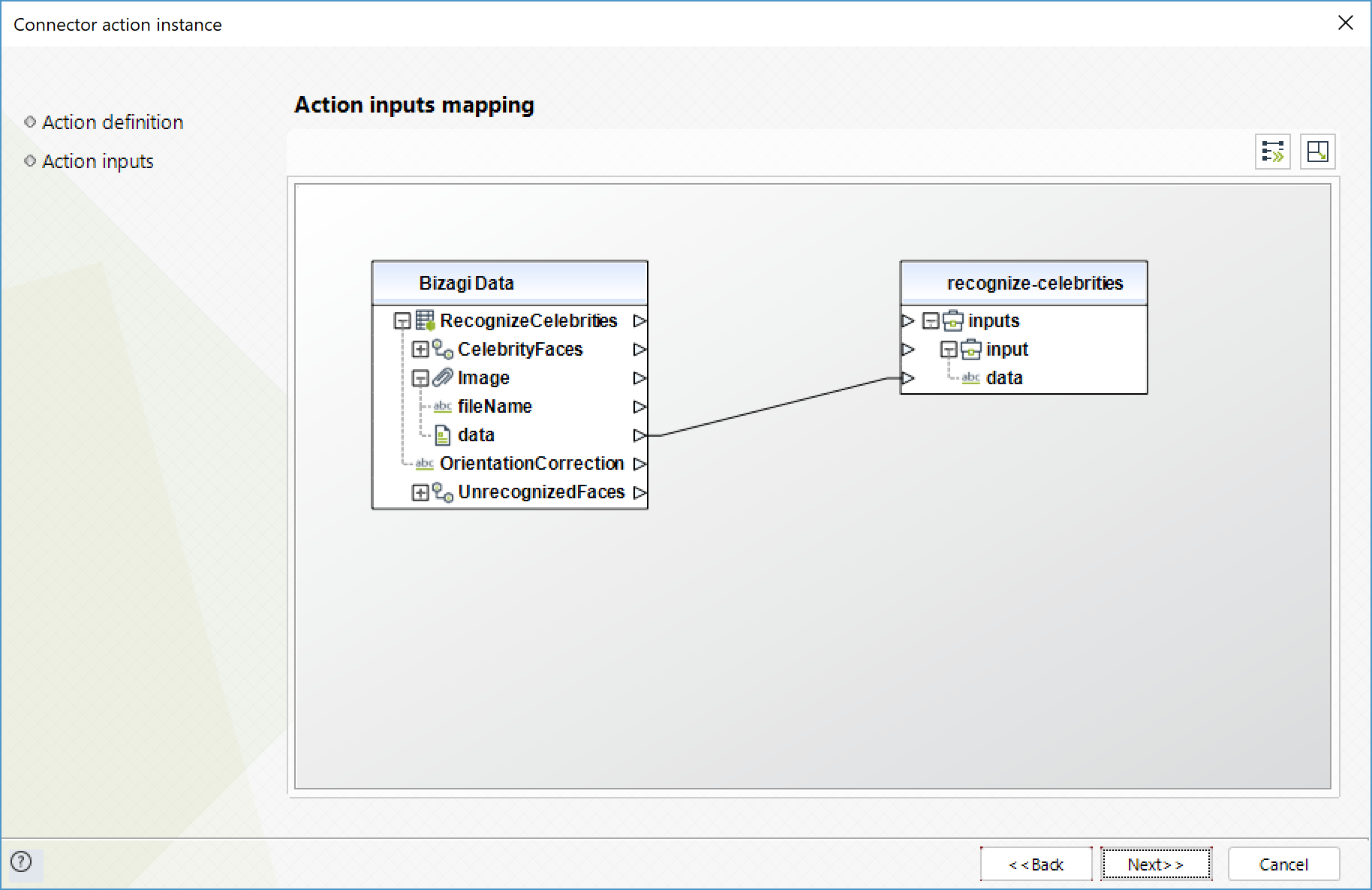The height and width of the screenshot is (890, 1372).
Task: Collapse the inputs node in recognize-celebrities
Action: pyautogui.click(x=931, y=321)
